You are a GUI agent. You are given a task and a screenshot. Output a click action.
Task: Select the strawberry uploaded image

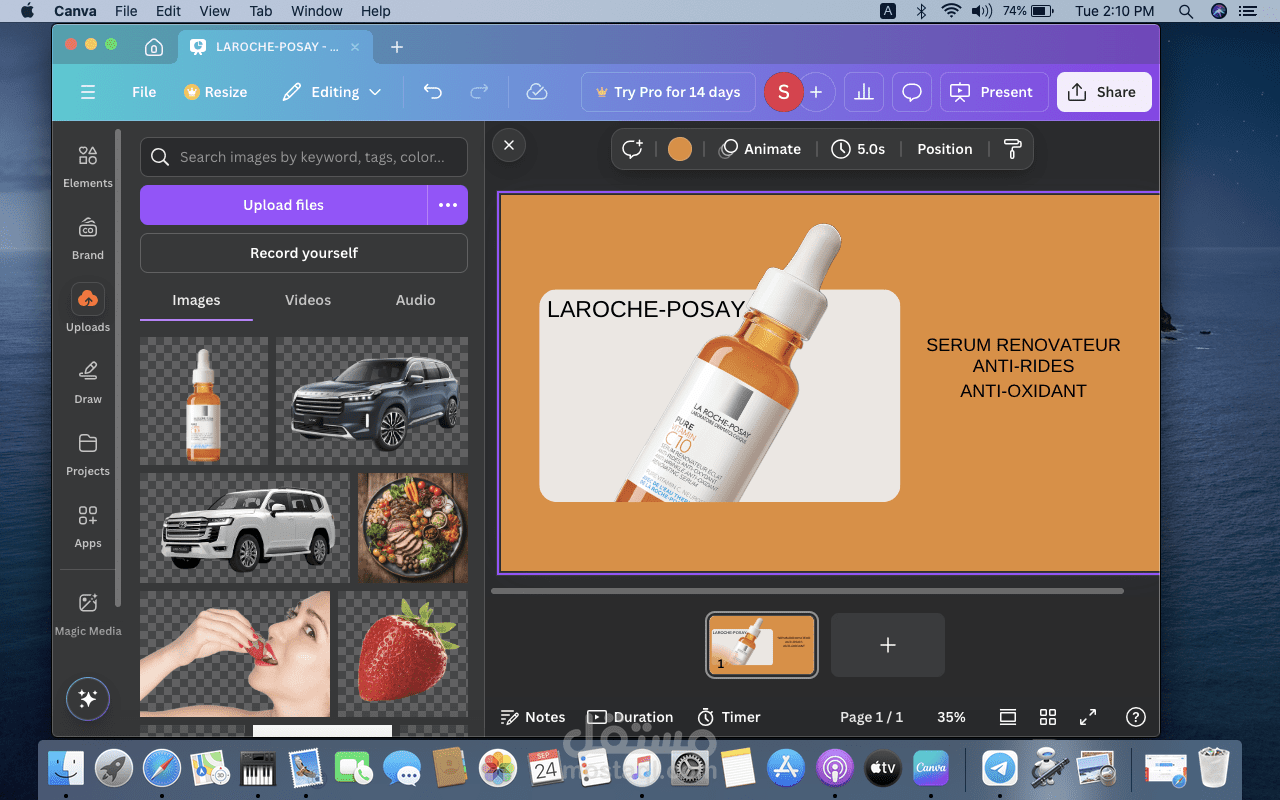(403, 654)
